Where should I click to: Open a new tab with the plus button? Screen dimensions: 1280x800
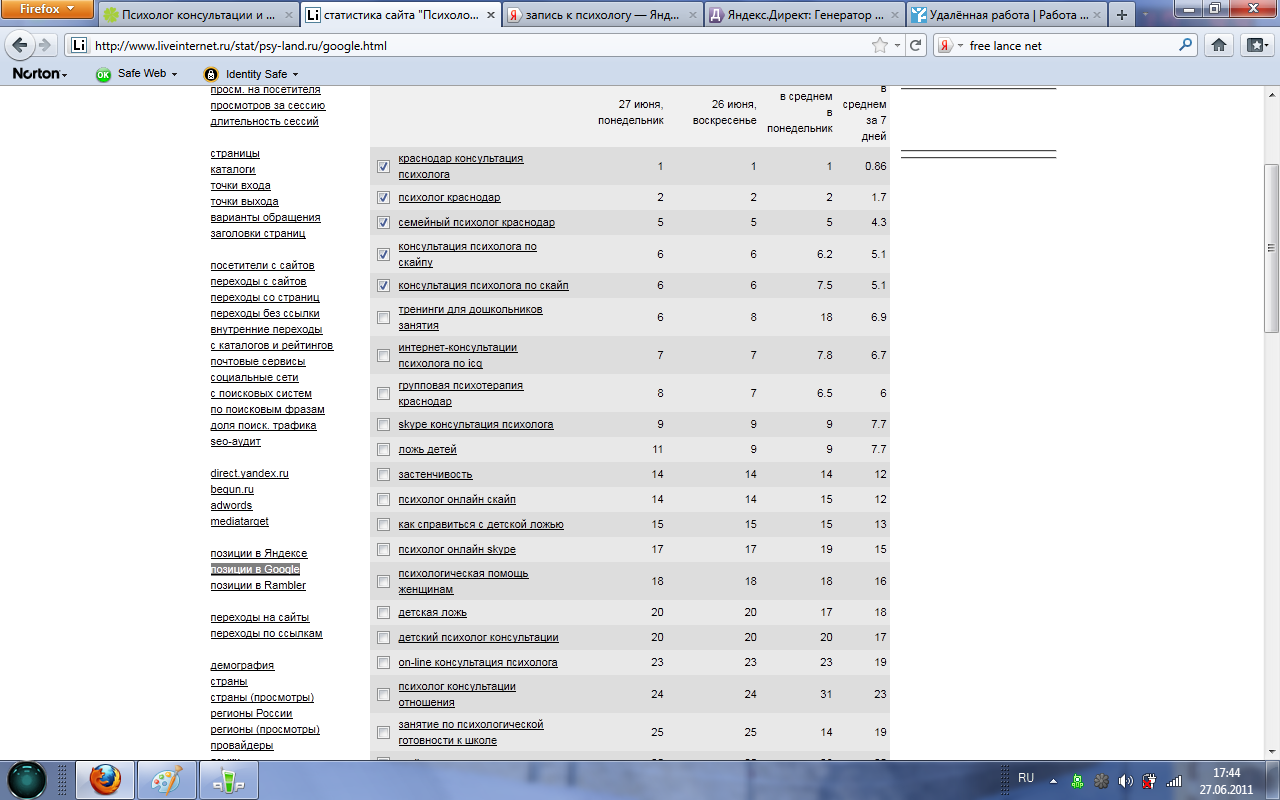point(1122,15)
